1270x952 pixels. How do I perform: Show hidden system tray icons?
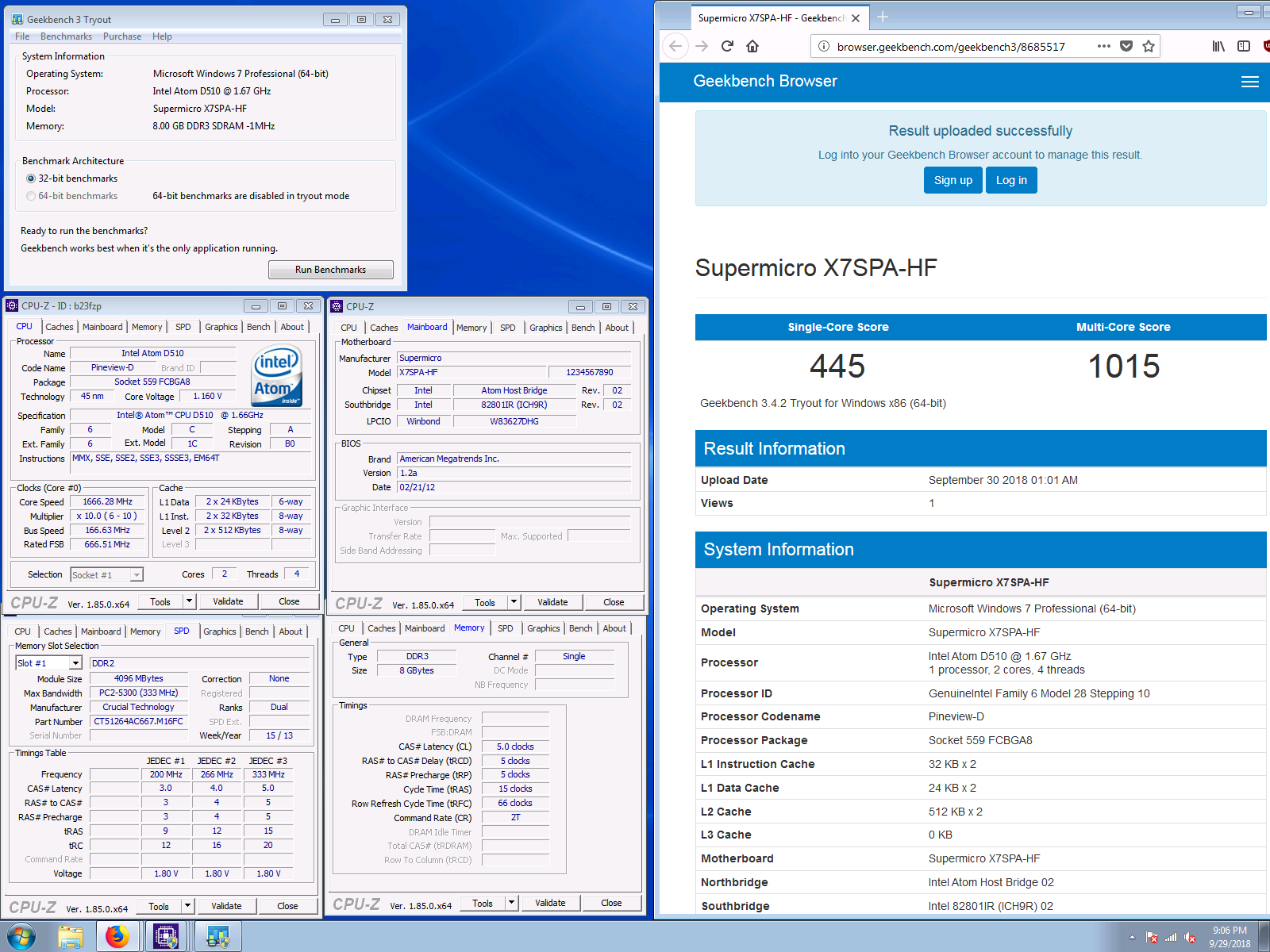1132,937
